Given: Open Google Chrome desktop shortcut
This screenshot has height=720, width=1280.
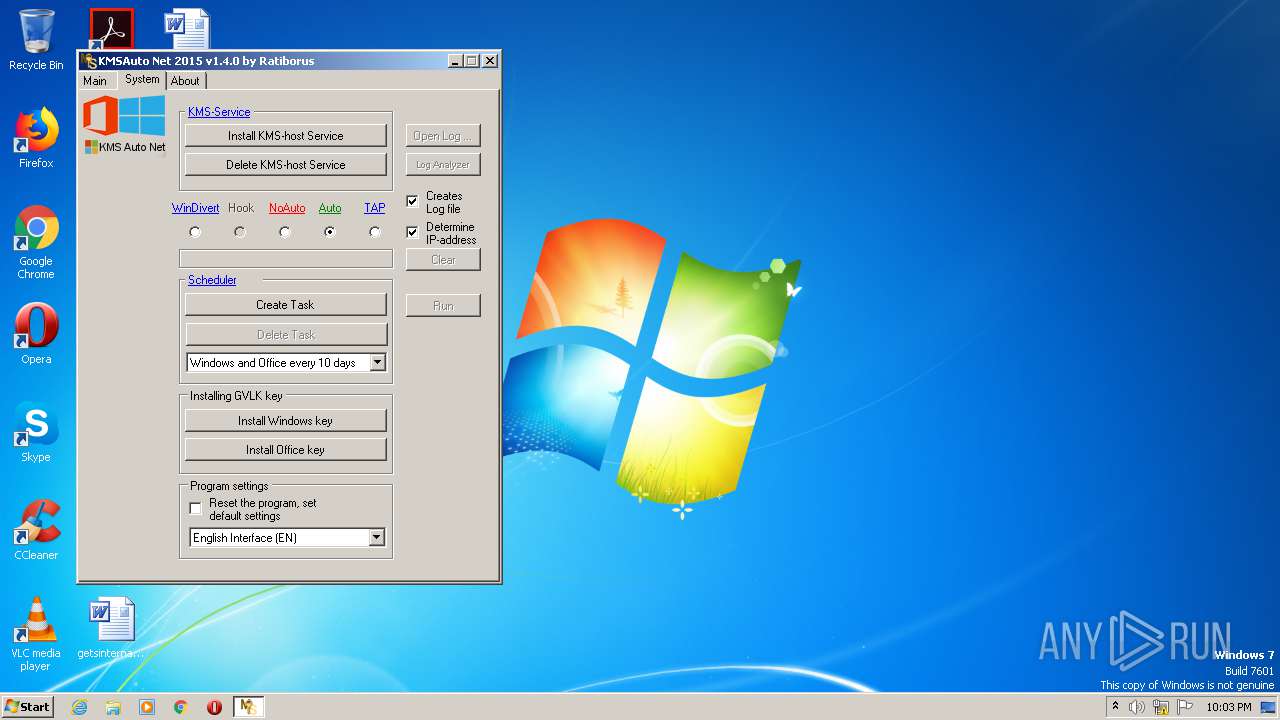Looking at the screenshot, I should click(36, 243).
